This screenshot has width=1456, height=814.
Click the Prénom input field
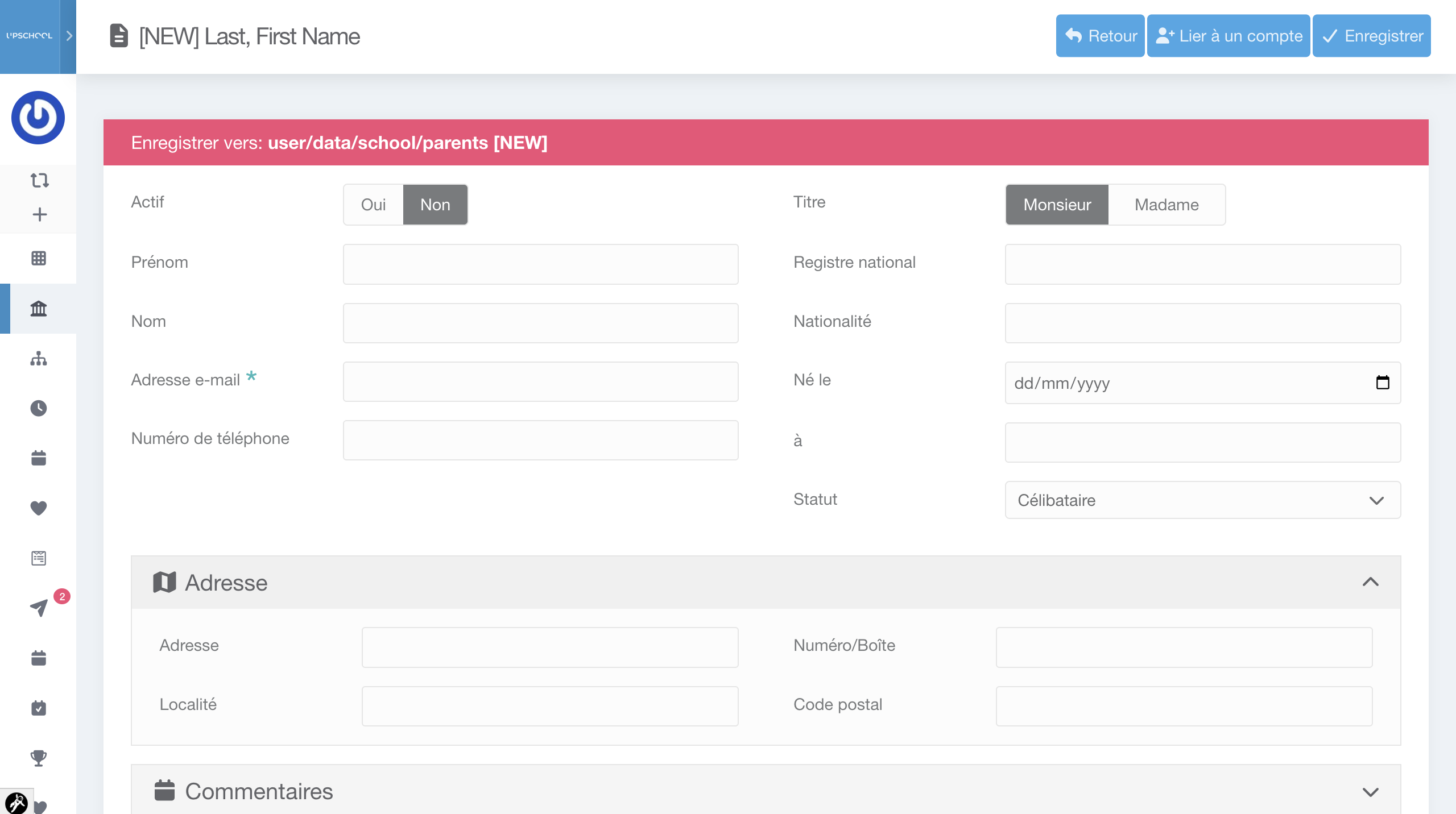(540, 264)
